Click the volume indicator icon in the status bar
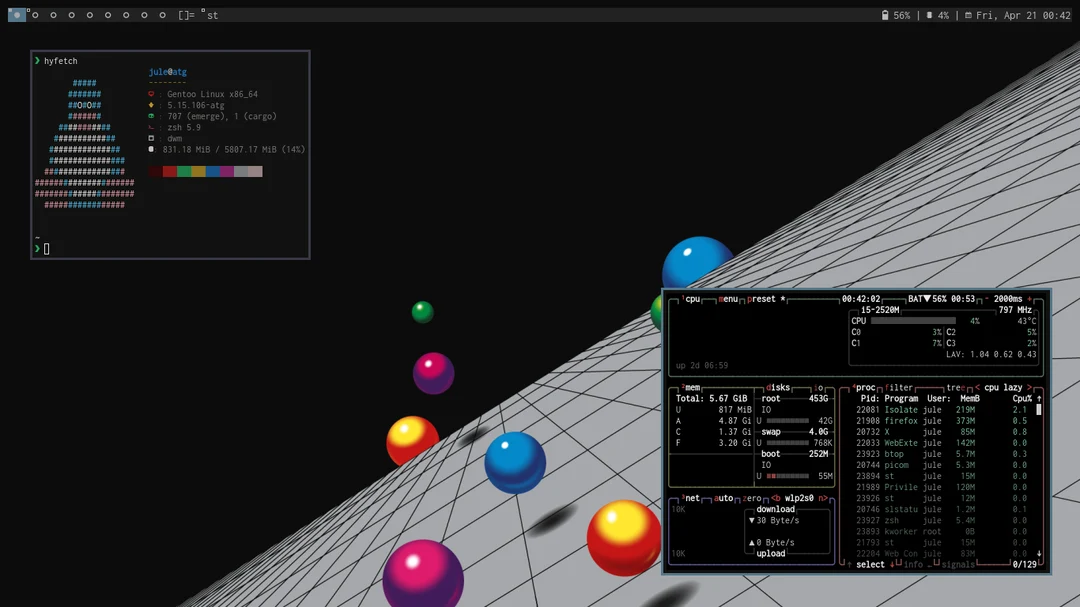The width and height of the screenshot is (1080, 607). tap(930, 15)
